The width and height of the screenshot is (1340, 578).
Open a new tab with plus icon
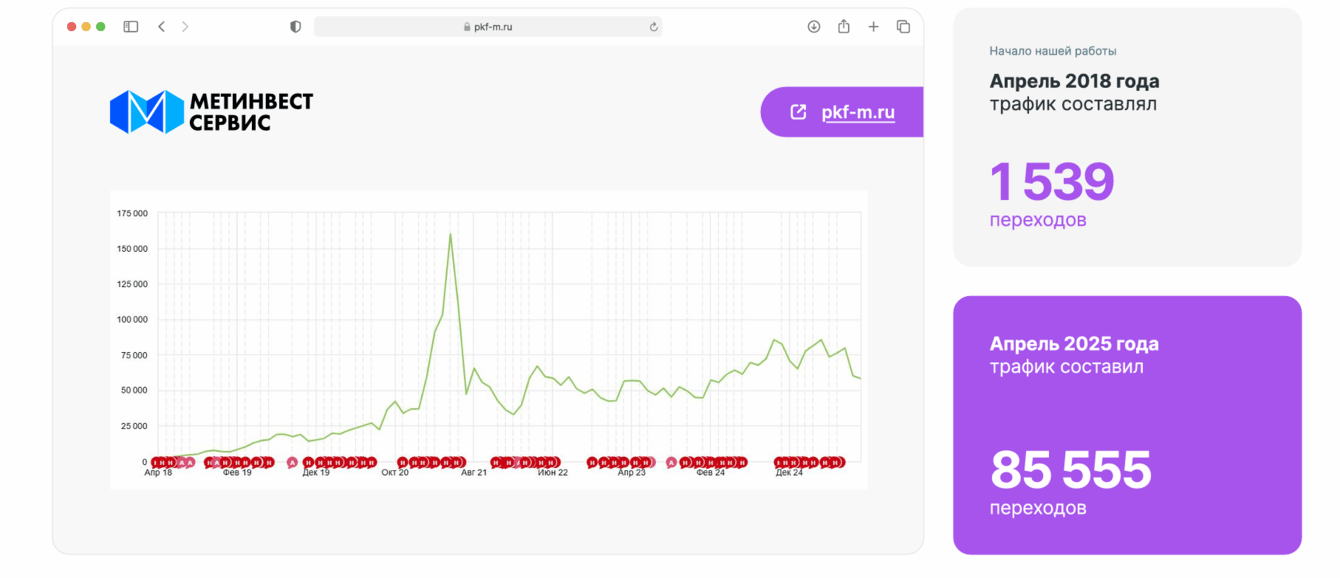(873, 27)
